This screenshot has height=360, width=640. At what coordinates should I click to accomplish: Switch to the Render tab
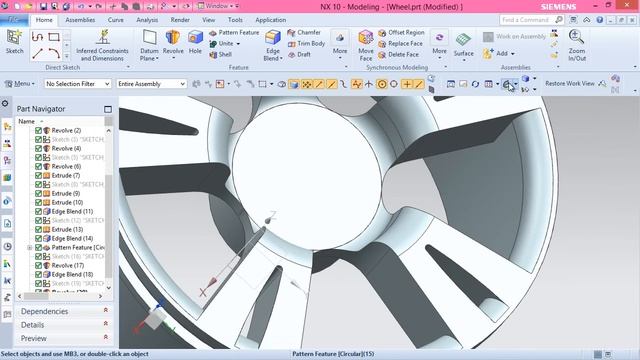tap(180, 20)
